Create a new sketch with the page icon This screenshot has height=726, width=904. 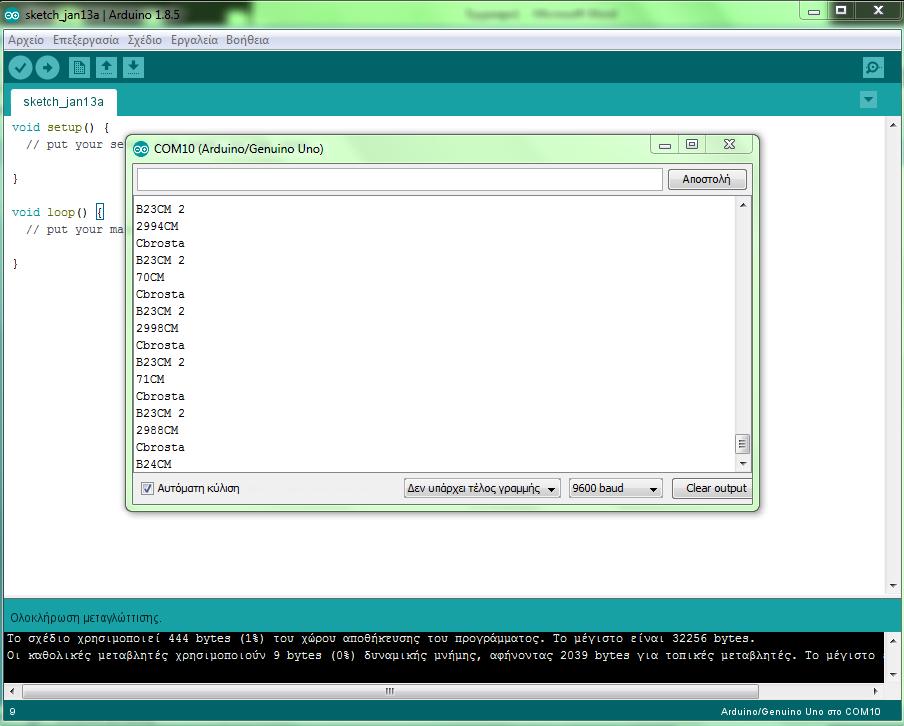point(79,68)
